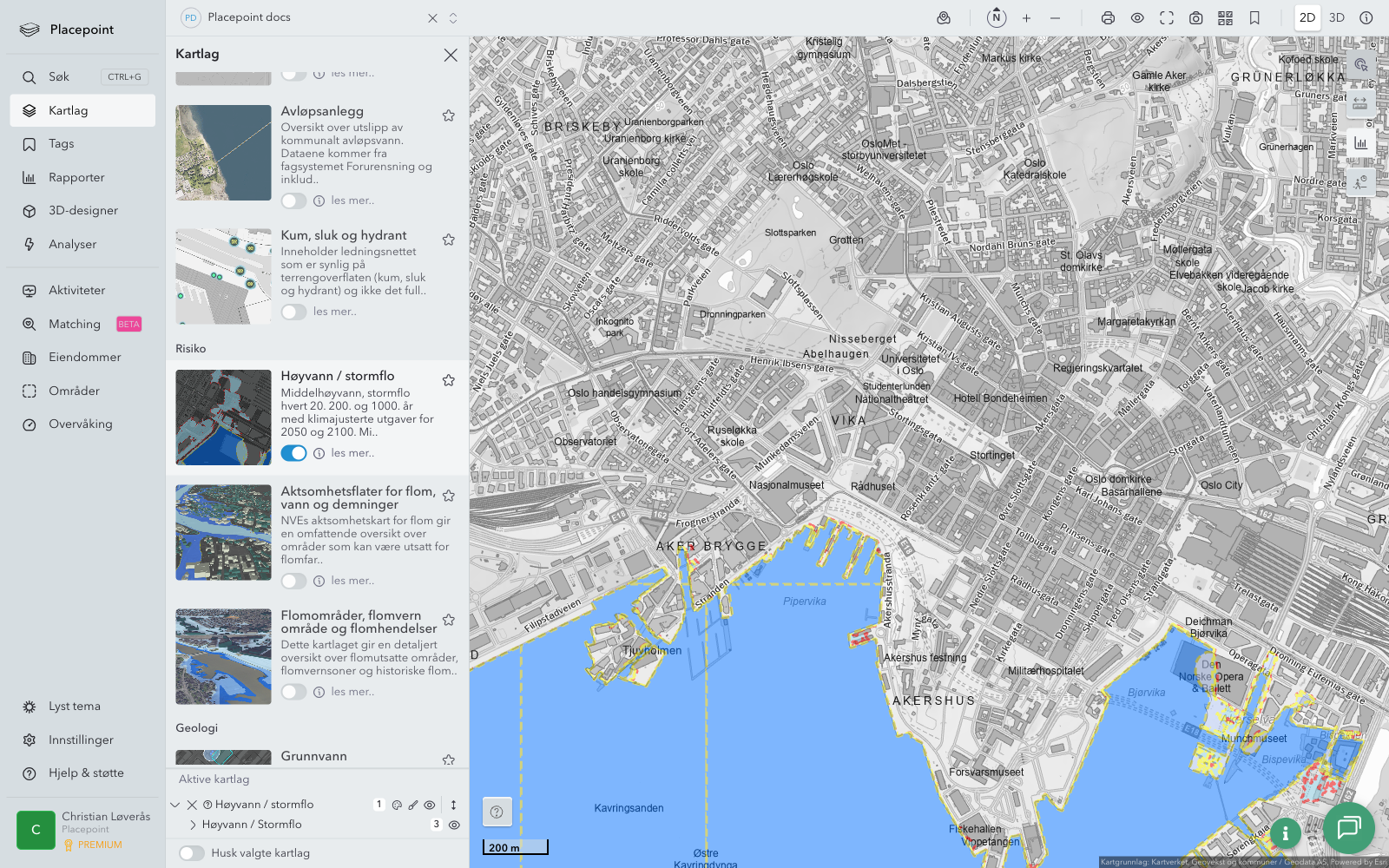Disable the Høyvann / stormflo layer toggle
This screenshot has height=868, width=1389.
click(x=293, y=453)
